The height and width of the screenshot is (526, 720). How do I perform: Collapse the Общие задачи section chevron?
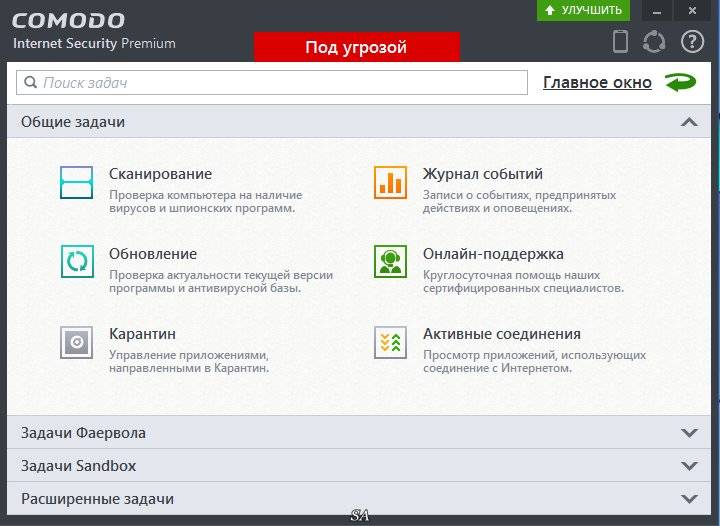tap(689, 122)
